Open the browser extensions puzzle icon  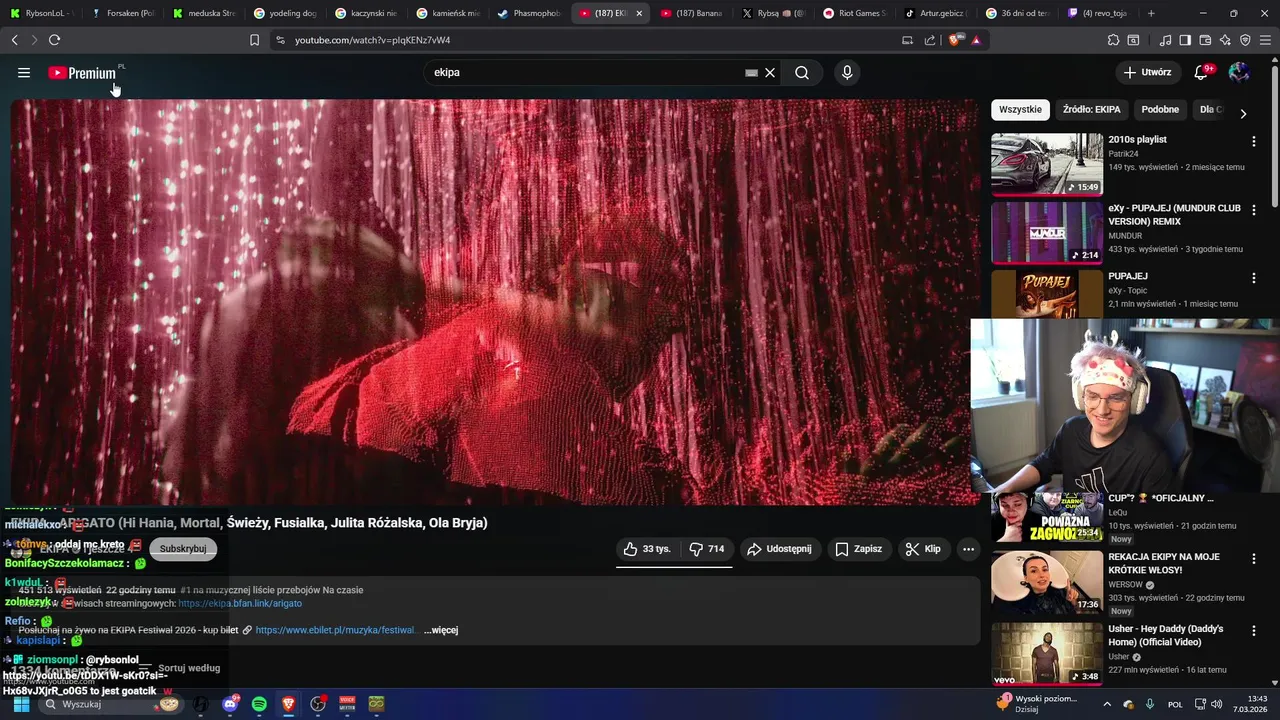[x=1113, y=40]
